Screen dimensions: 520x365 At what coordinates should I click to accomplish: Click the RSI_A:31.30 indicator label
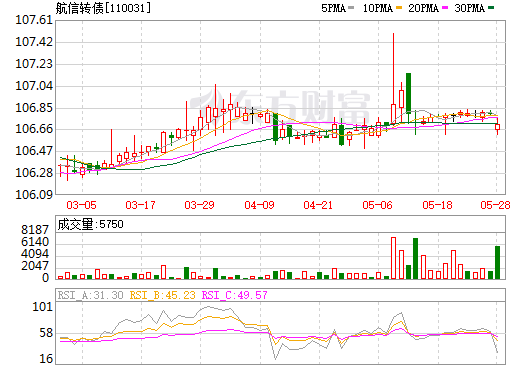pos(90,295)
